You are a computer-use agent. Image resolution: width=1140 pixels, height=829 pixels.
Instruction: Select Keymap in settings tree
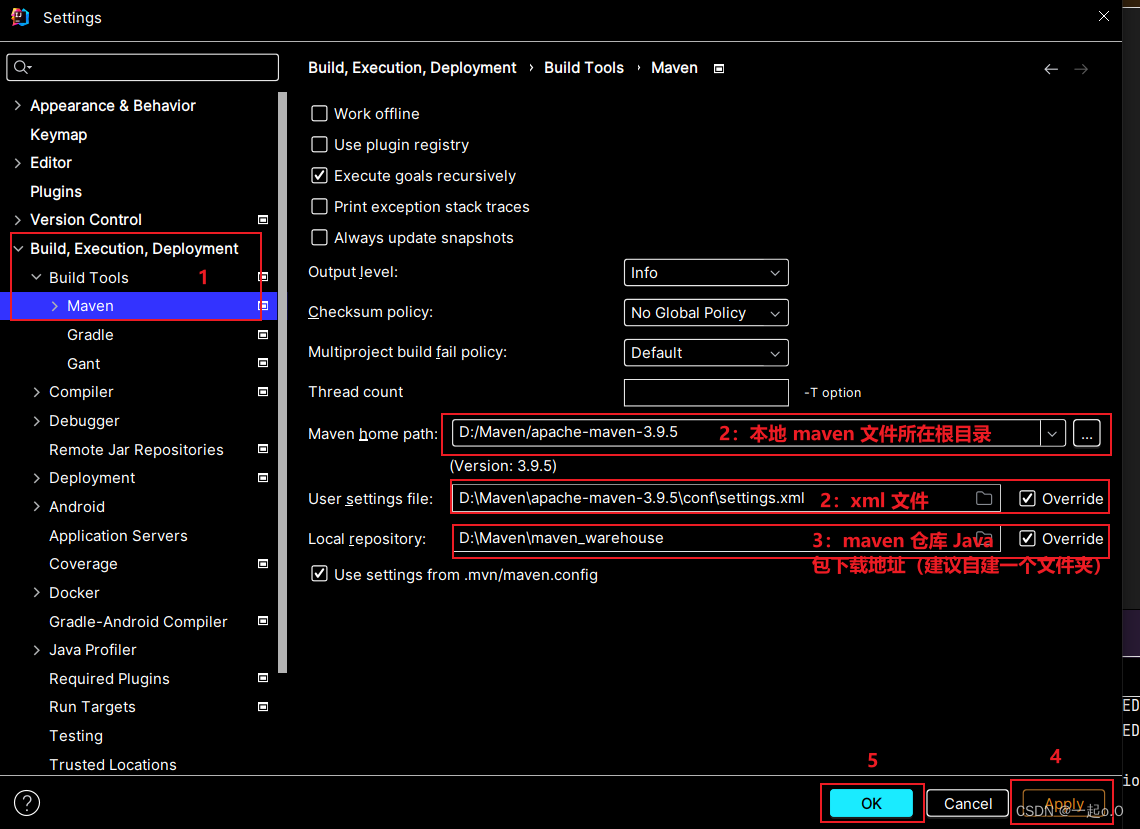coord(58,135)
